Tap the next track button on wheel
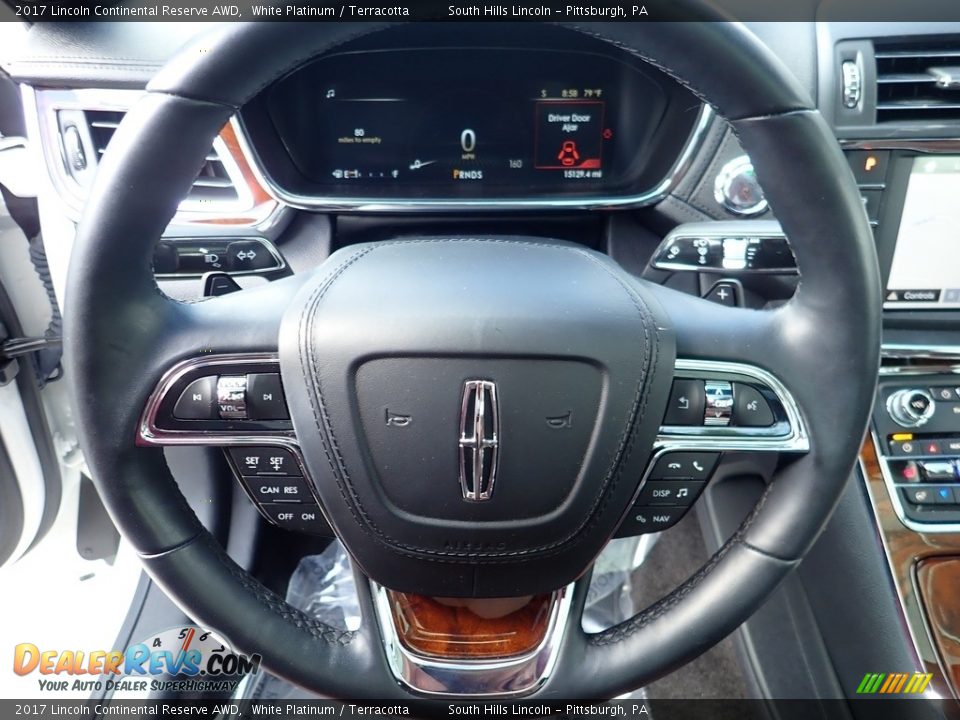 (x=268, y=397)
